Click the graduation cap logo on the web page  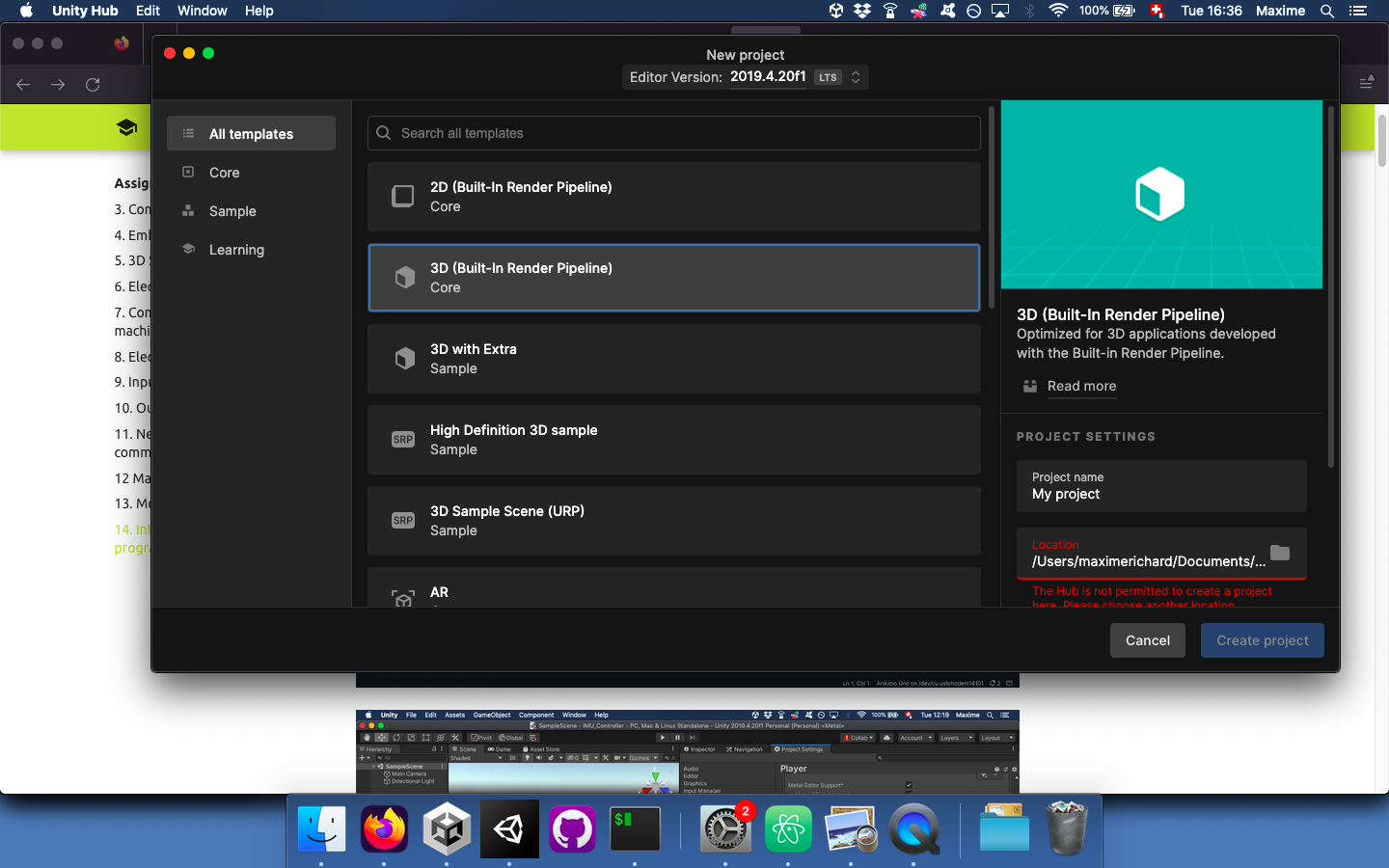point(126,127)
